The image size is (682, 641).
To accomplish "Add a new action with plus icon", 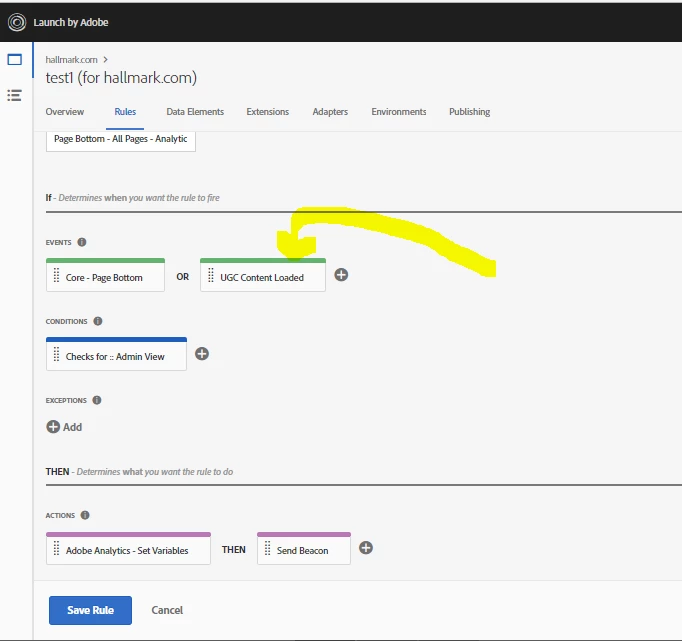I will (366, 548).
